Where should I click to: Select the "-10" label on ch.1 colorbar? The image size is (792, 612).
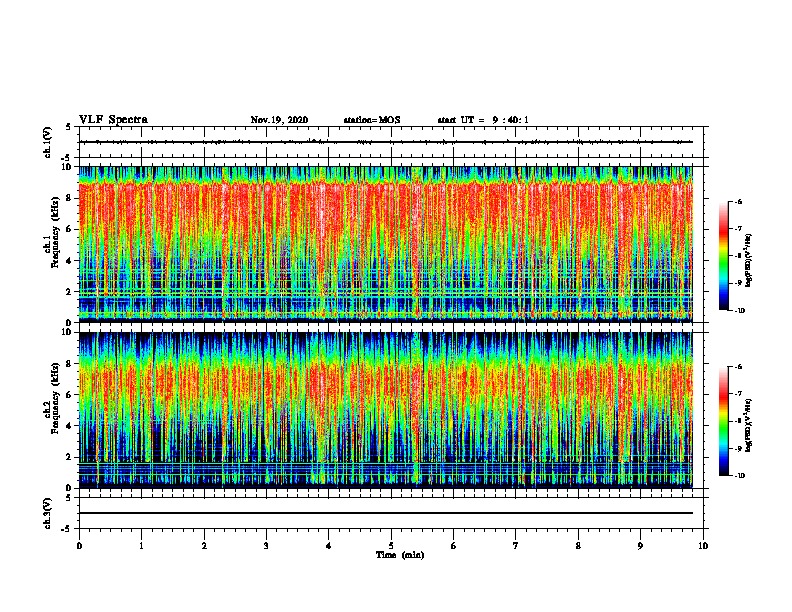coord(739,311)
